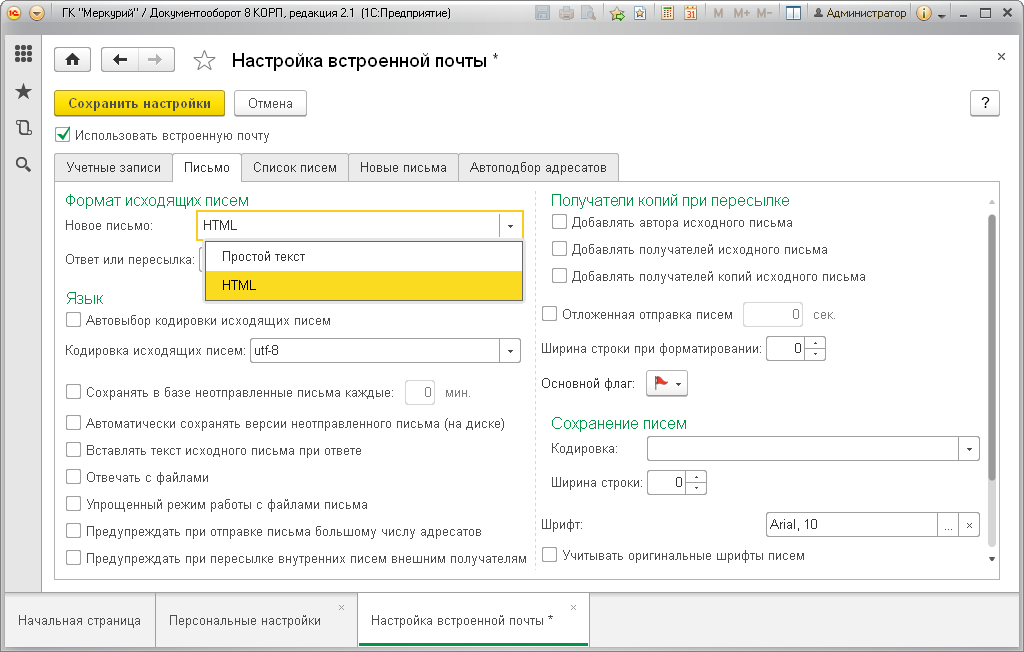1024x652 pixels.
Task: Expand Кодировка исходящих писем dropdown arrow
Action: [510, 351]
